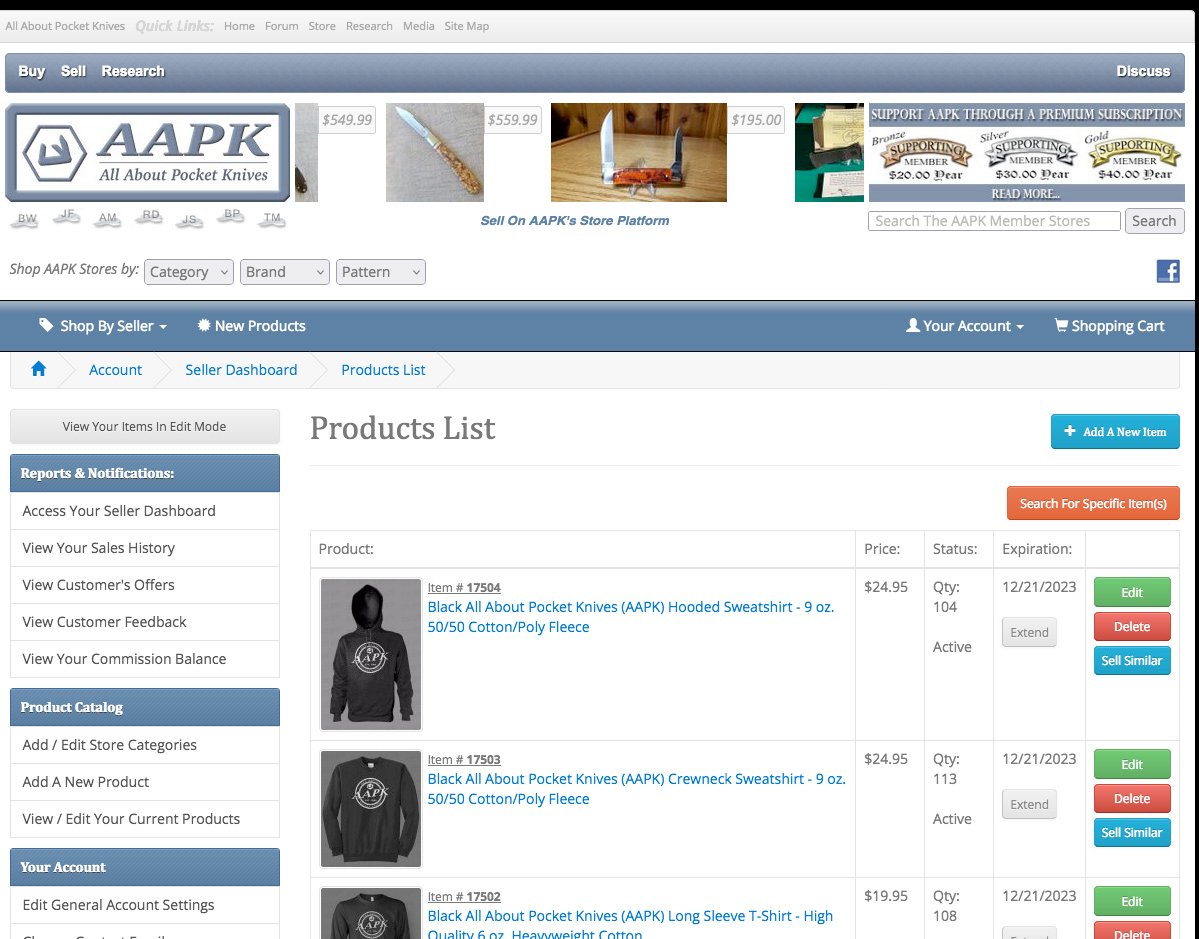The height and width of the screenshot is (939, 1199).
Task: Open the Black AAPK Hooded Sweatshirt product link
Action: click(630, 617)
